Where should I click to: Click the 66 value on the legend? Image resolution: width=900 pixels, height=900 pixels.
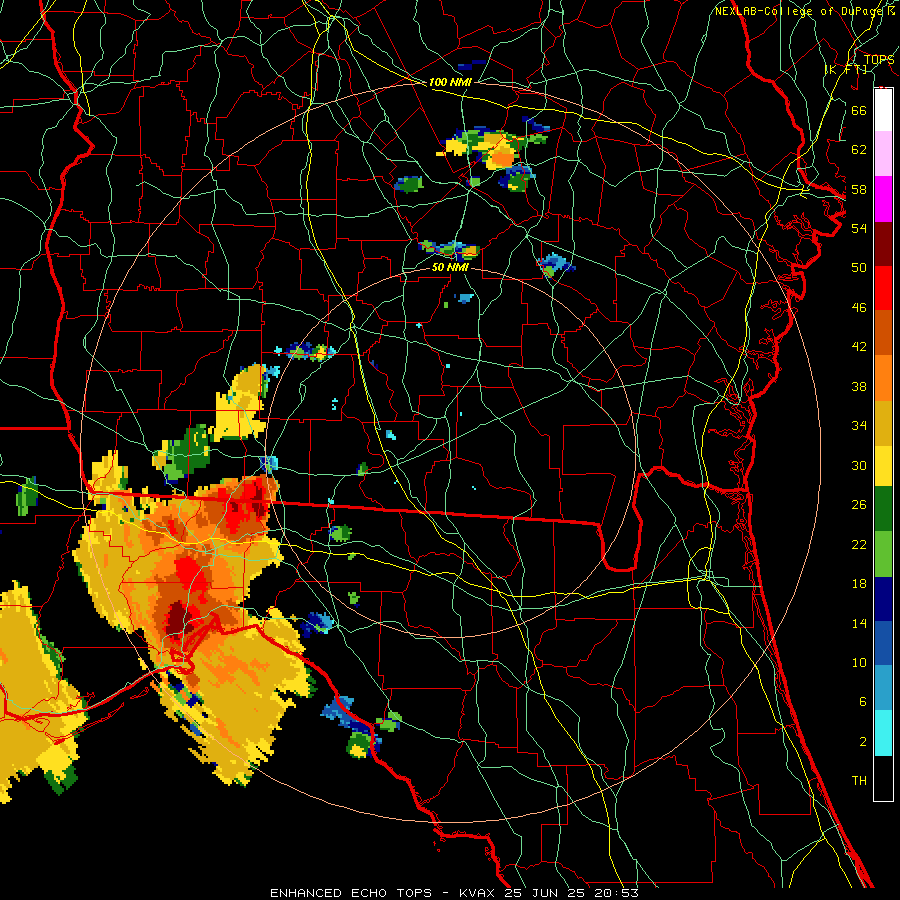(859, 110)
